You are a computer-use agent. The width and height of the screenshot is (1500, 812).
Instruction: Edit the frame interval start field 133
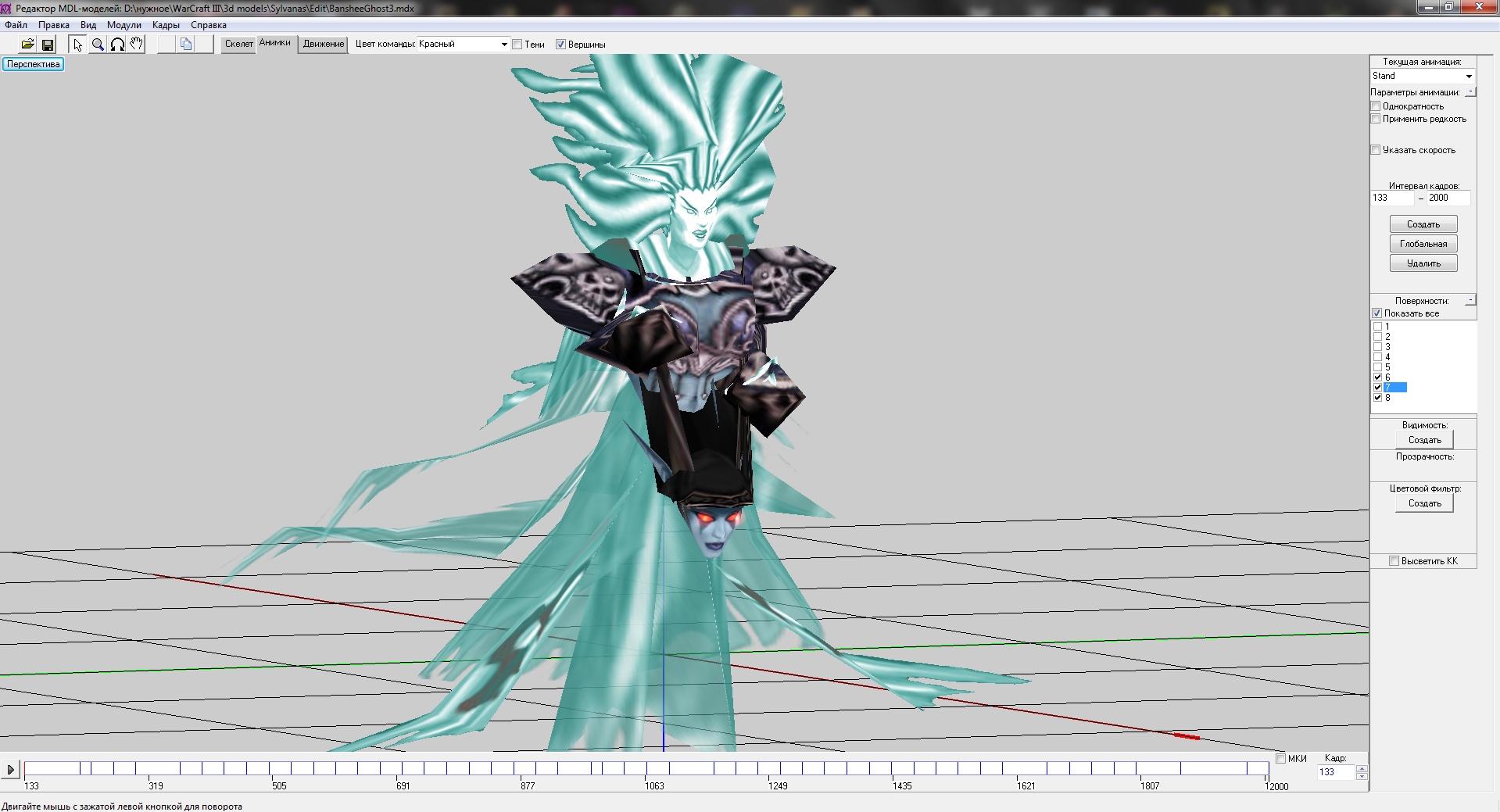click(x=1393, y=199)
